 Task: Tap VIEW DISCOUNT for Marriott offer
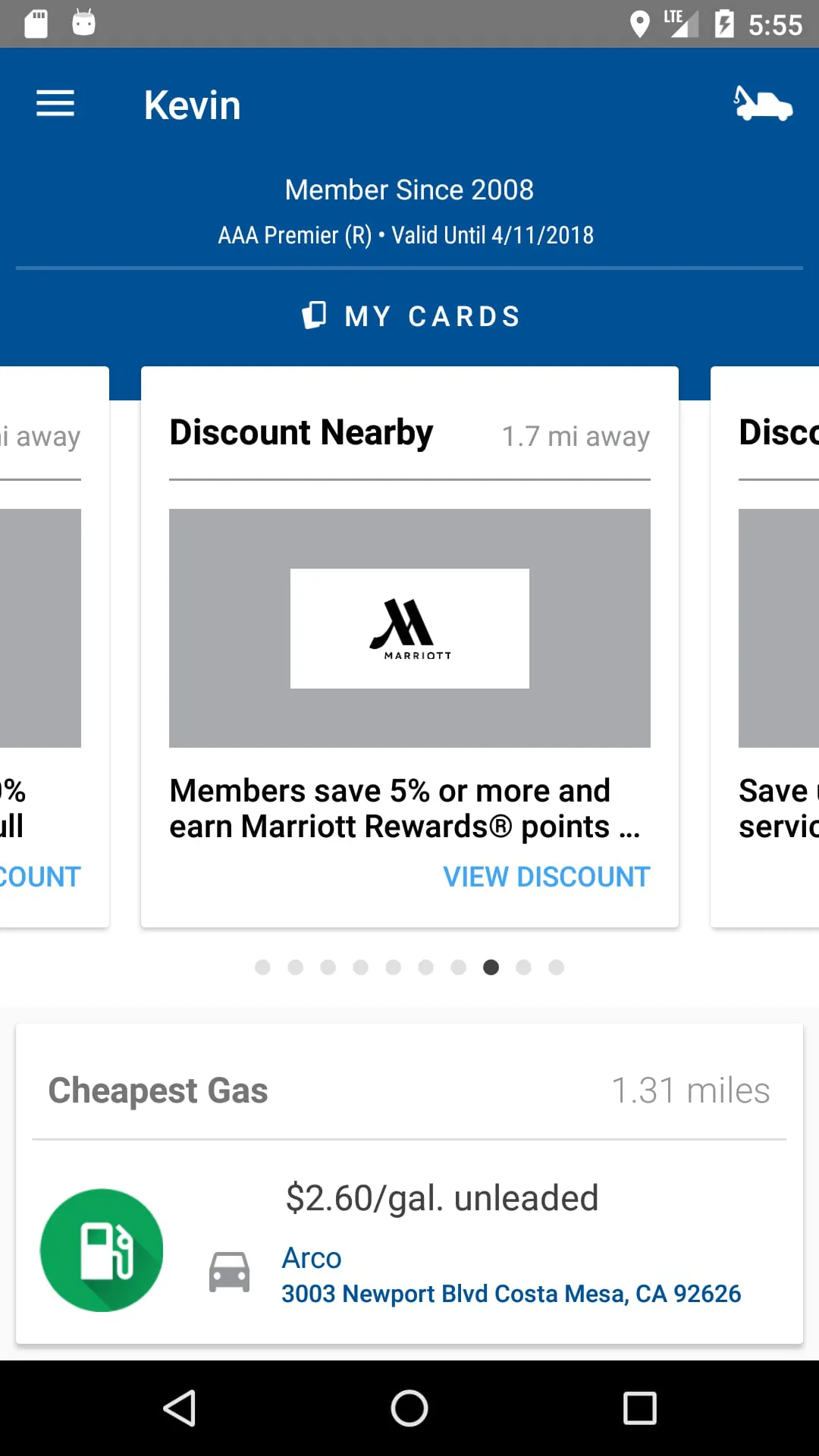pos(546,877)
